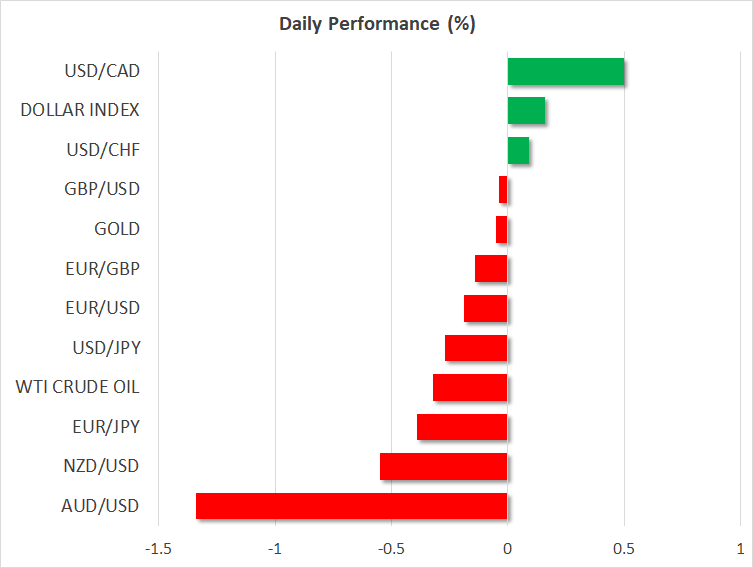Select the long red AUD/USD bar

point(351,506)
